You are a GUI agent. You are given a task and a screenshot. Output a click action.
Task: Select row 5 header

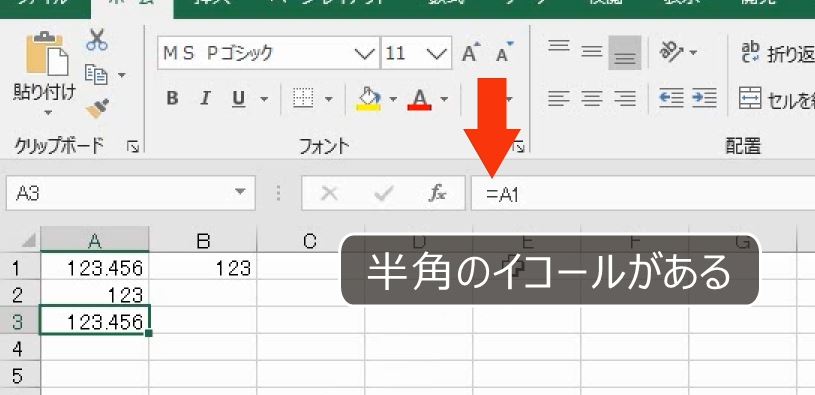[19, 375]
